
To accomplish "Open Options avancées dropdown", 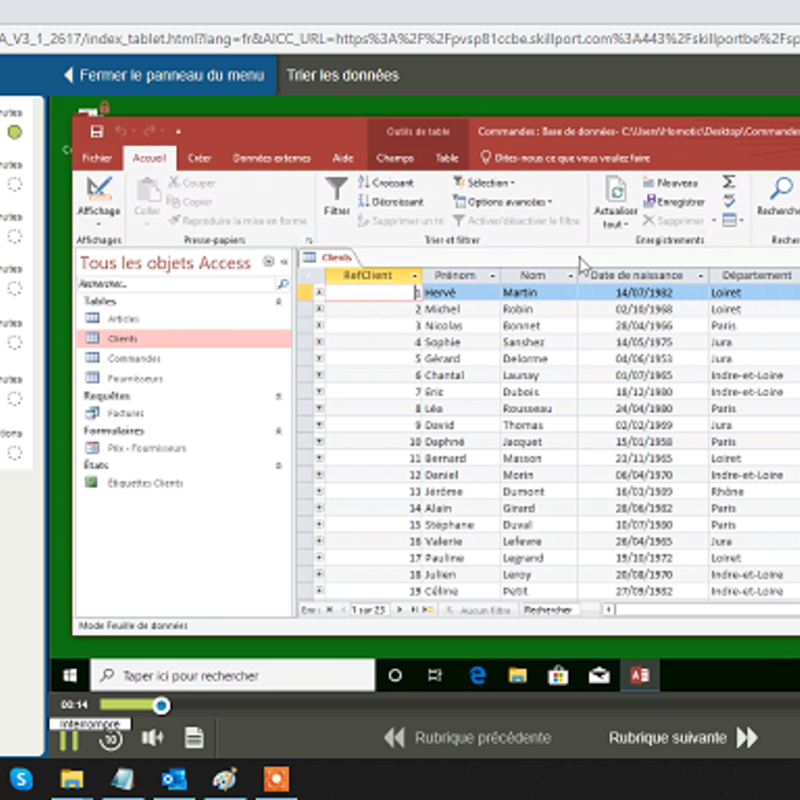I will [503, 202].
